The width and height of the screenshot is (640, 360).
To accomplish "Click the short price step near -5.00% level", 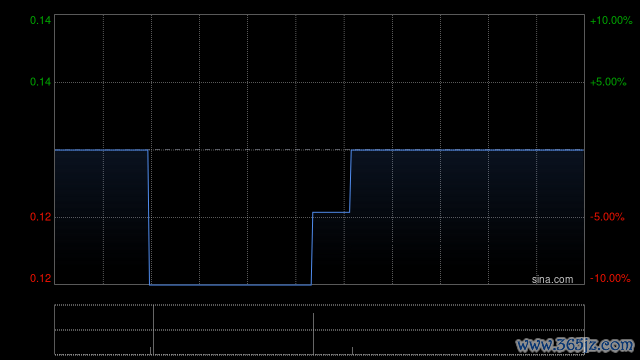I will [331, 212].
